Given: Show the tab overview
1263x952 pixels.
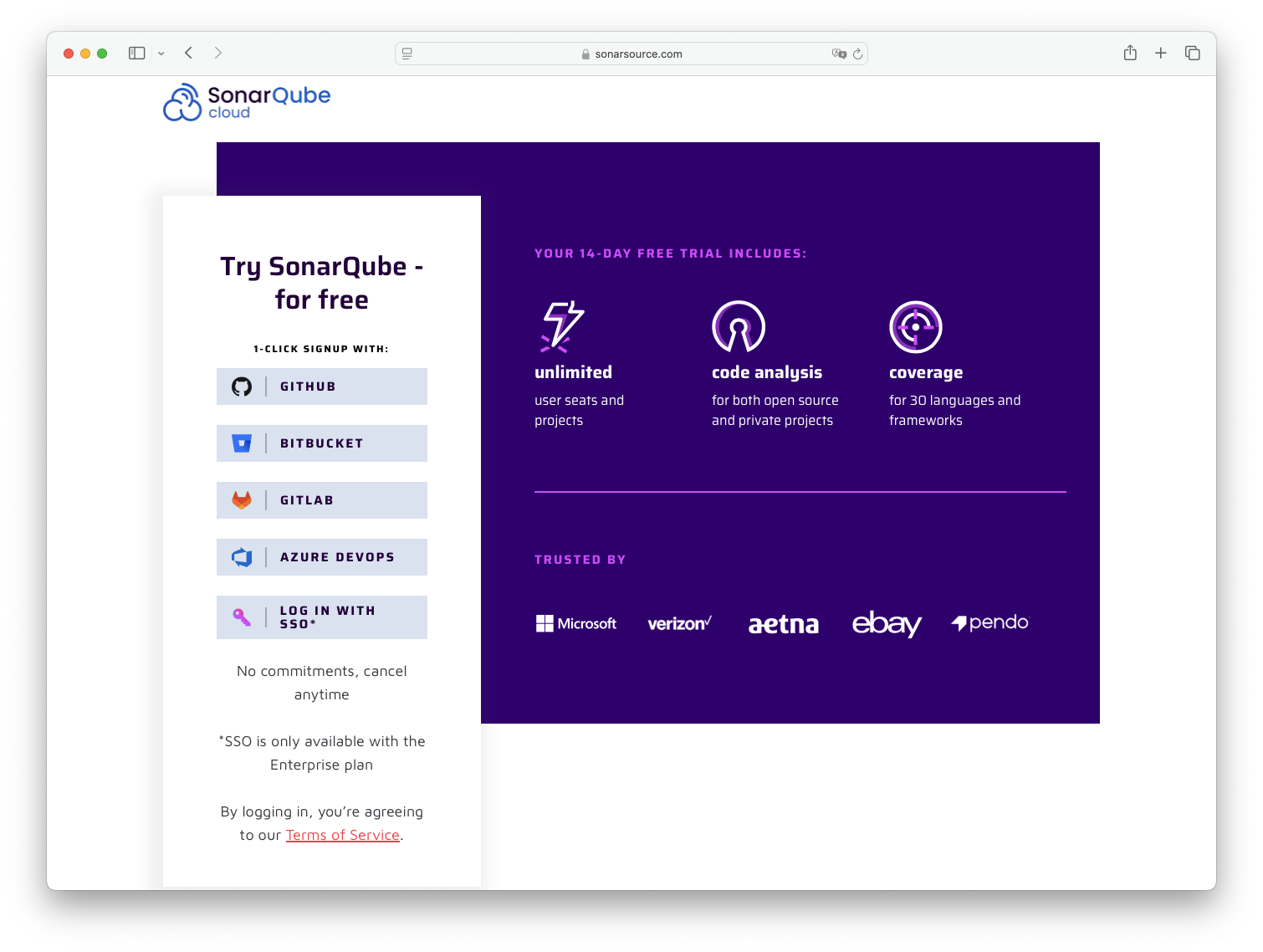Looking at the screenshot, I should [x=1193, y=53].
